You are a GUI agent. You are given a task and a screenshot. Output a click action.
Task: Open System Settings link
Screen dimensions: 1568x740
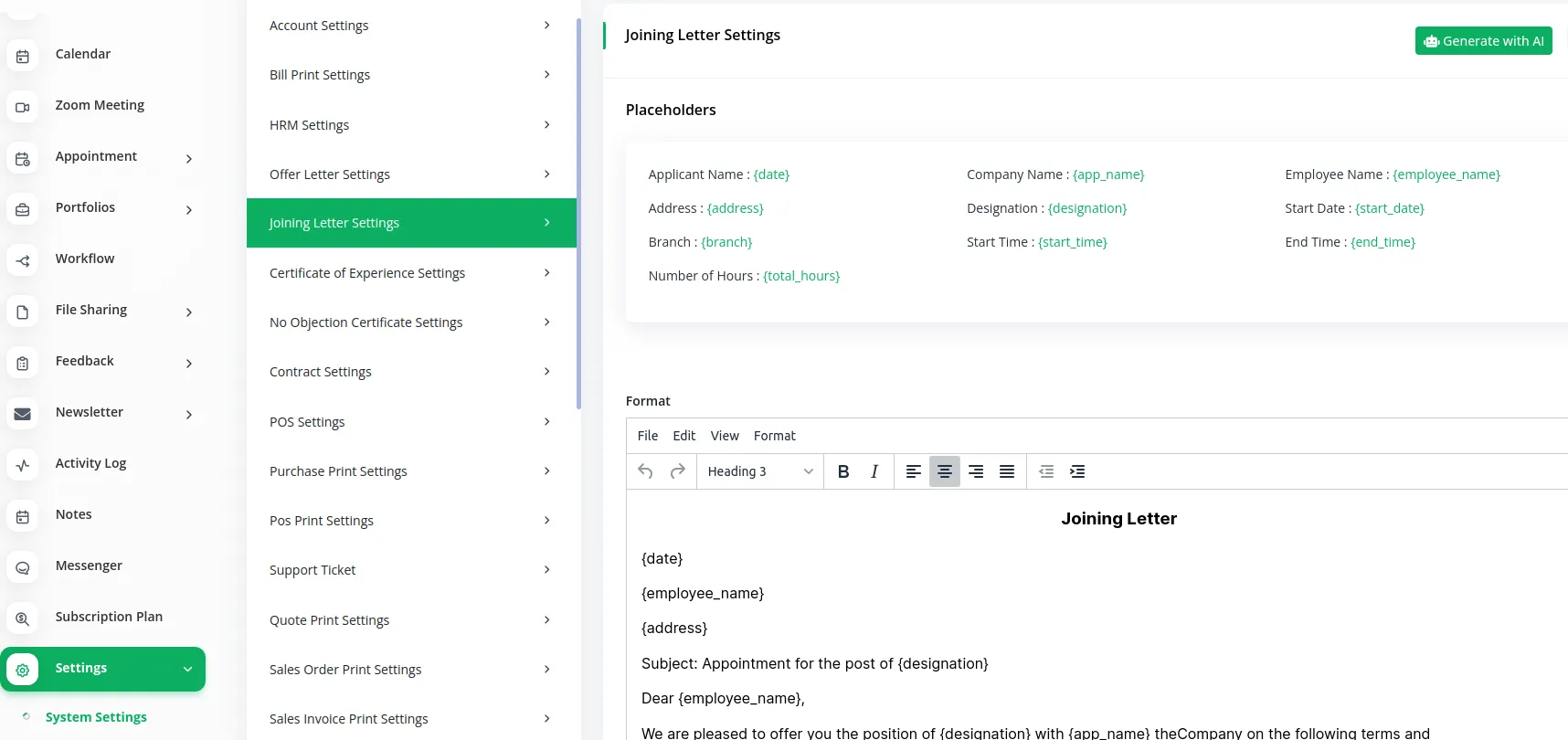(x=96, y=717)
